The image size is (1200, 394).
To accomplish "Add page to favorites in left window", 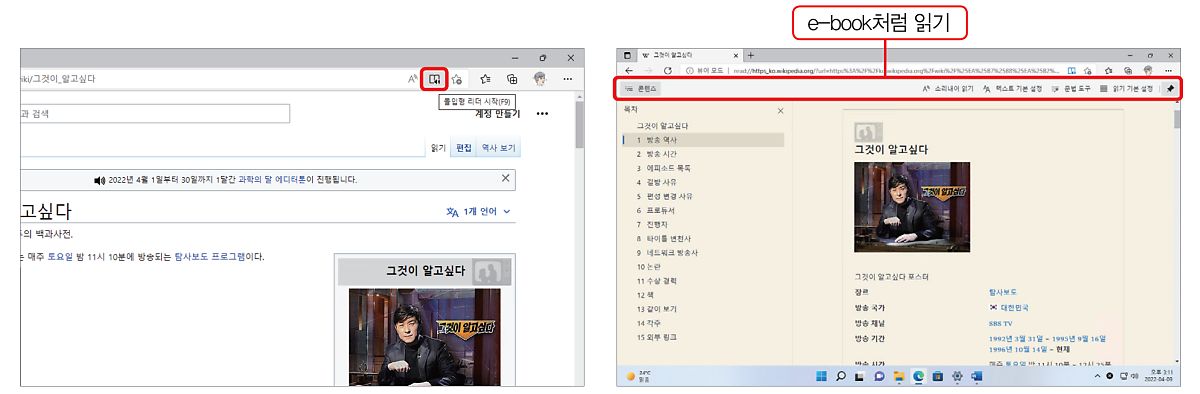I will pos(456,78).
